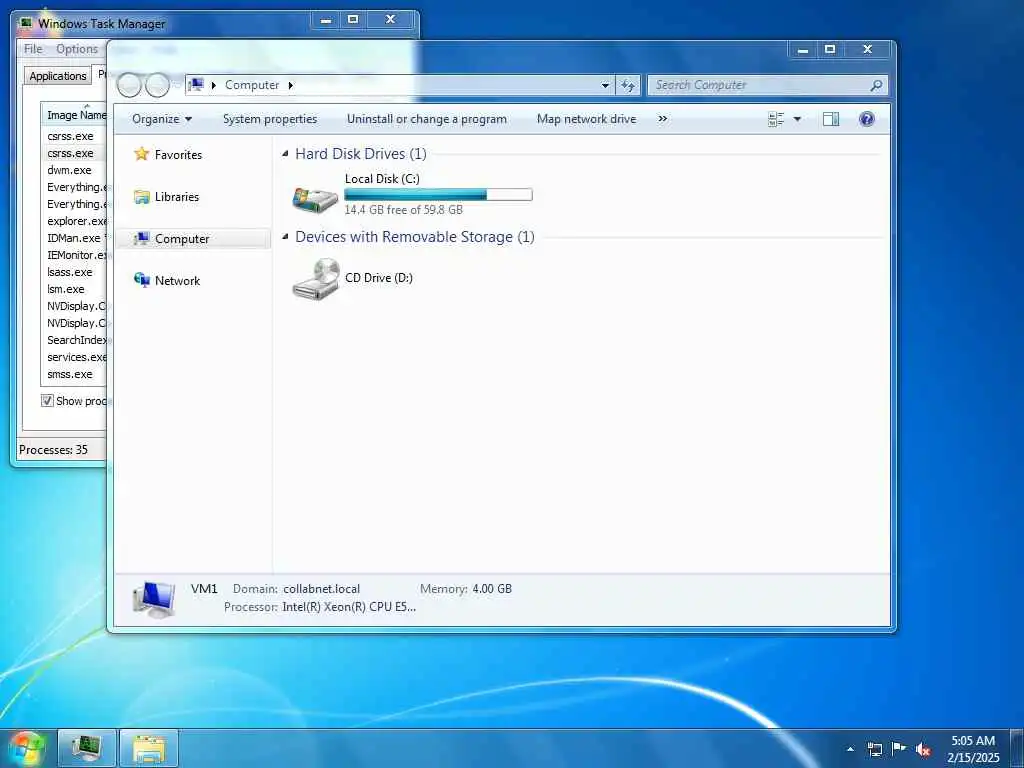Sort by Image Name column header
The image size is (1024, 768).
[x=74, y=115]
